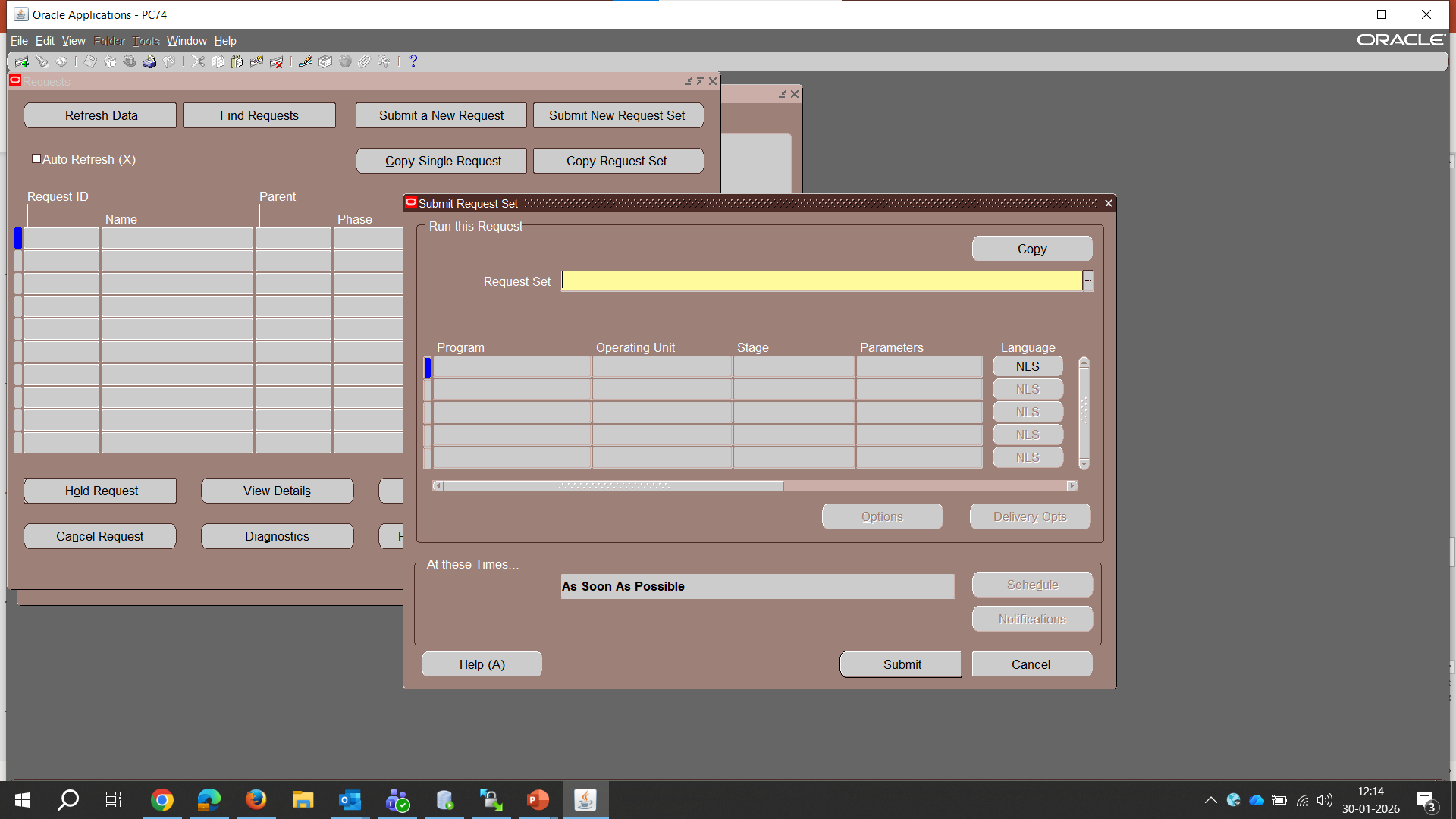Screen dimensions: 1456x819
Task: Click the Delete Record red X icon
Action: (277, 61)
